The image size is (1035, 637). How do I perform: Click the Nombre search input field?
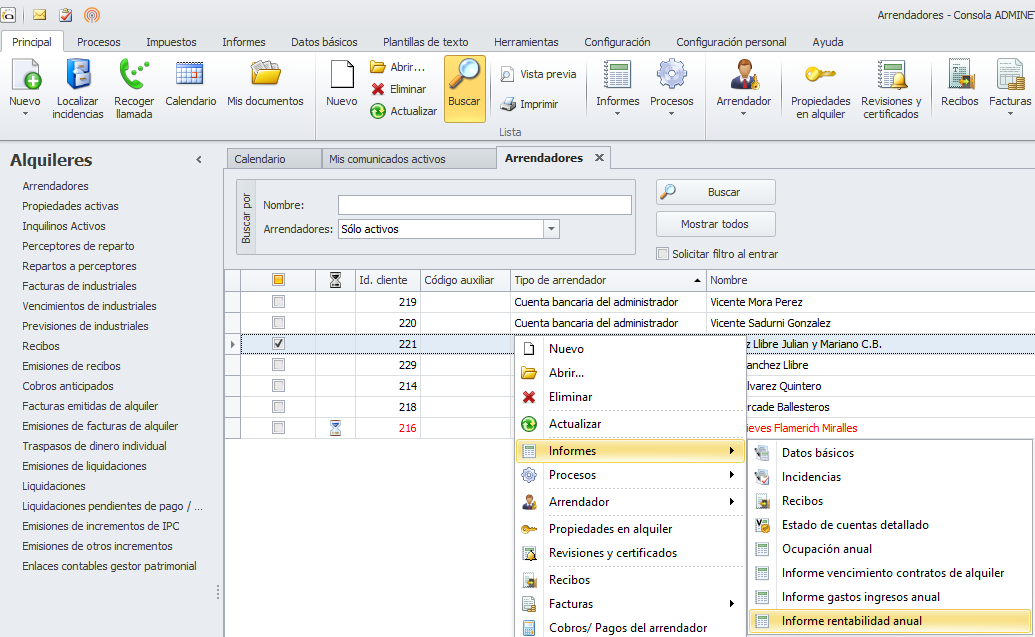point(484,205)
